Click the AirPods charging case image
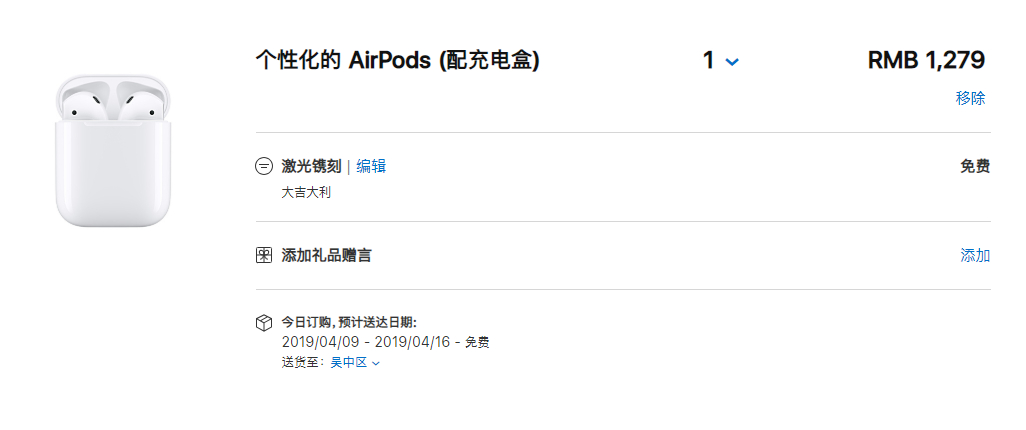Viewport: 1026px width, 430px height. pyautogui.click(x=113, y=150)
